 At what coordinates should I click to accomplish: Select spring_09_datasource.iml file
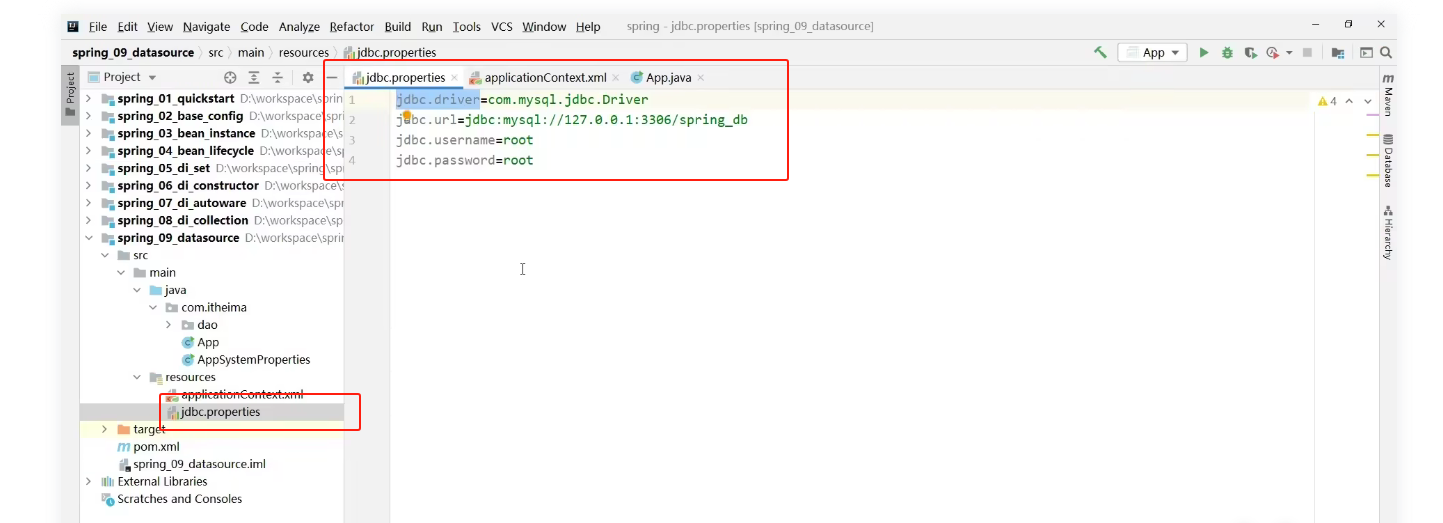tap(191, 464)
